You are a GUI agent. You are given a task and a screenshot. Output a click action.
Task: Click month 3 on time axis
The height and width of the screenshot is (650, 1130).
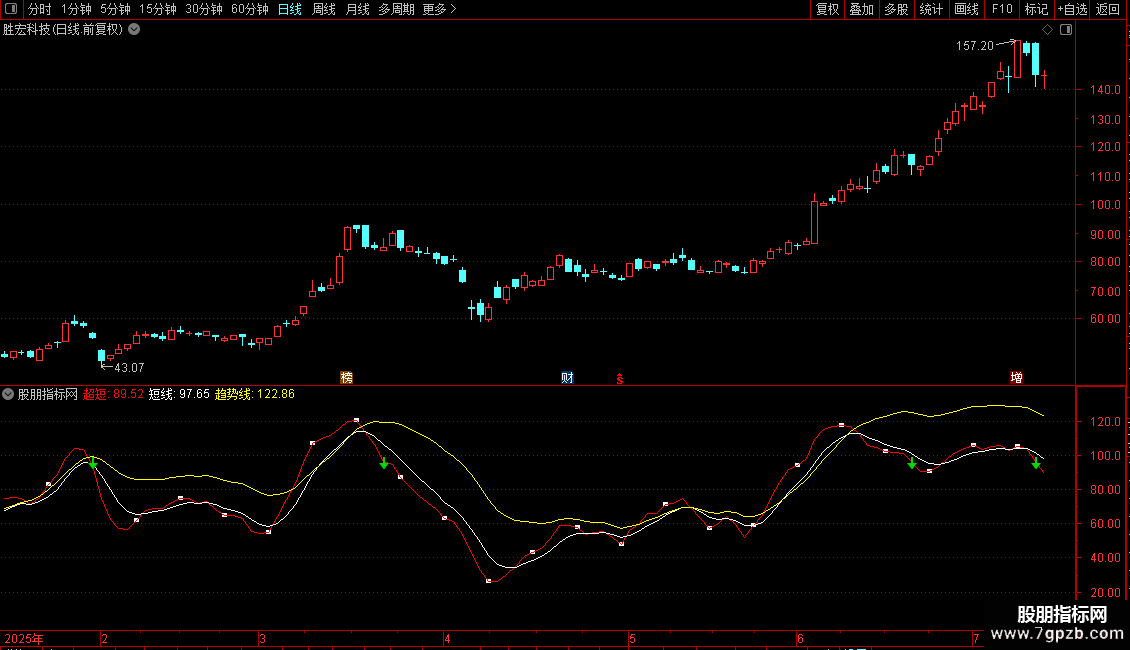click(x=262, y=638)
